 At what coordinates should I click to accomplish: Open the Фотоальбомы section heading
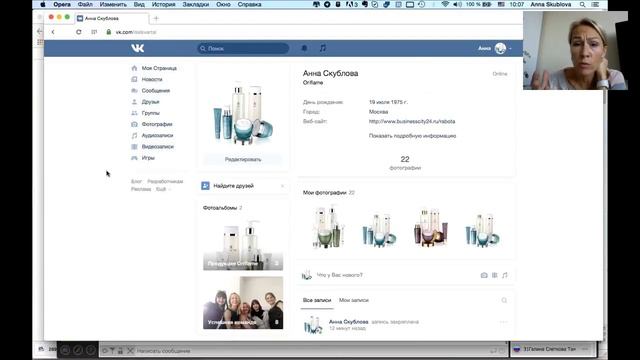pos(220,208)
